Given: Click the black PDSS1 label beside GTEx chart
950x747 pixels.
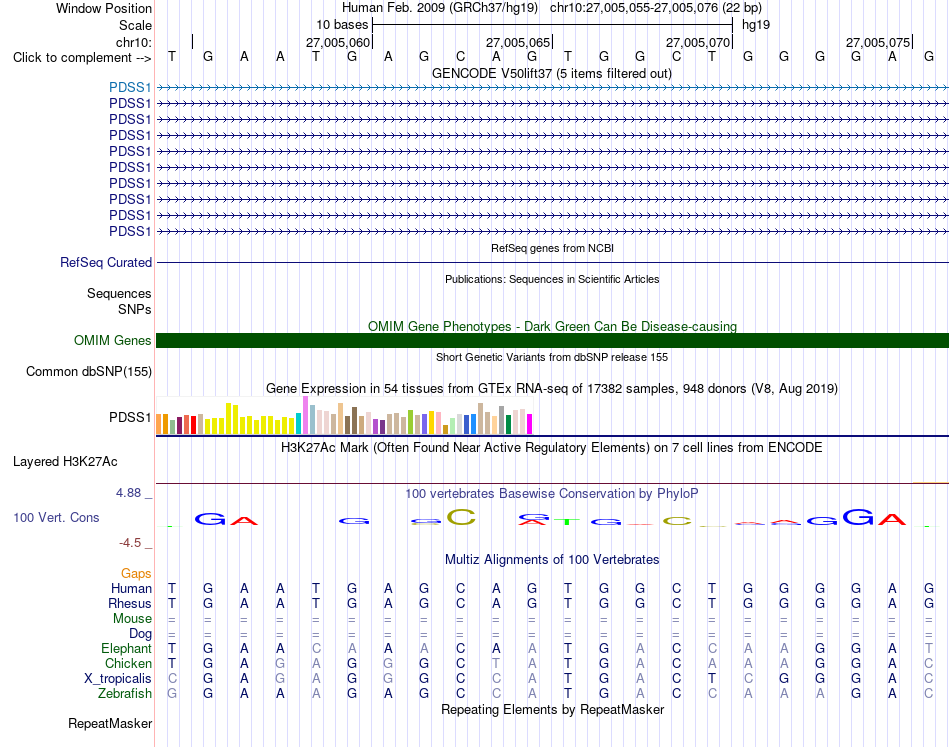Looking at the screenshot, I should pos(130,417).
